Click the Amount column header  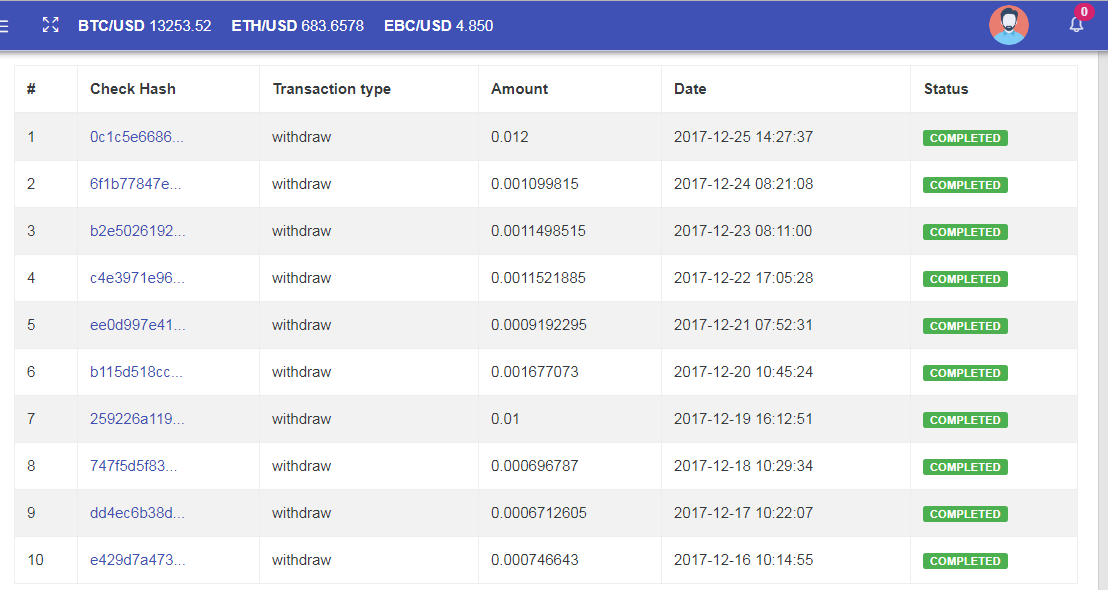[x=519, y=89]
